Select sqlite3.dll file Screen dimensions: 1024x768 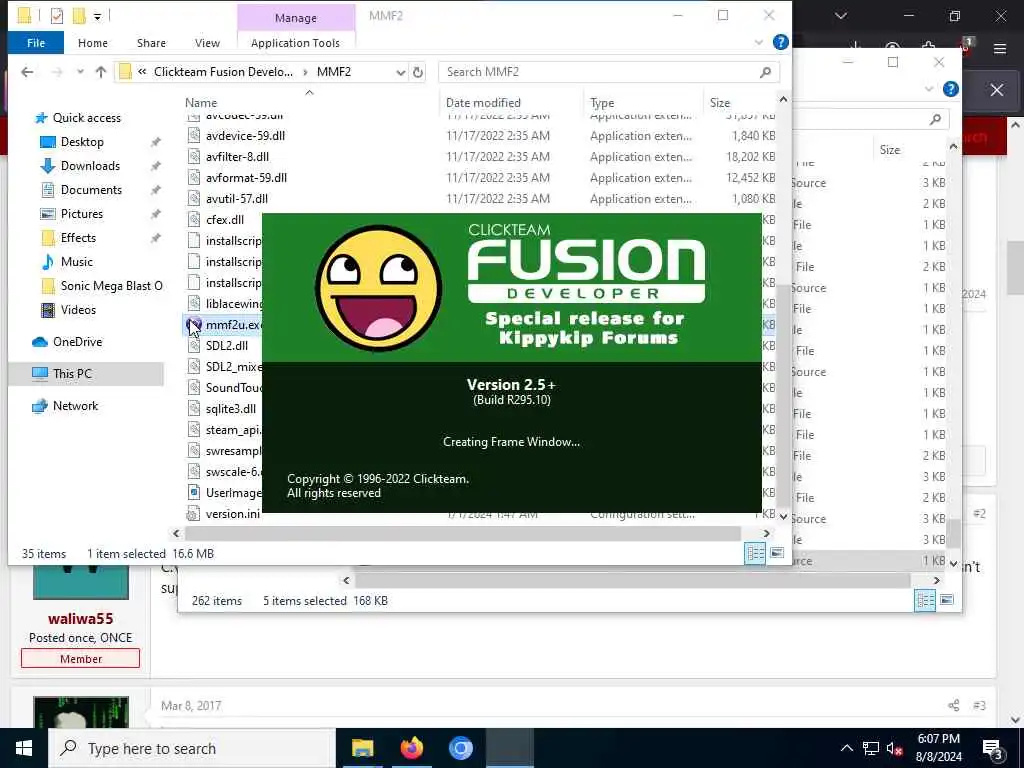tap(231, 409)
